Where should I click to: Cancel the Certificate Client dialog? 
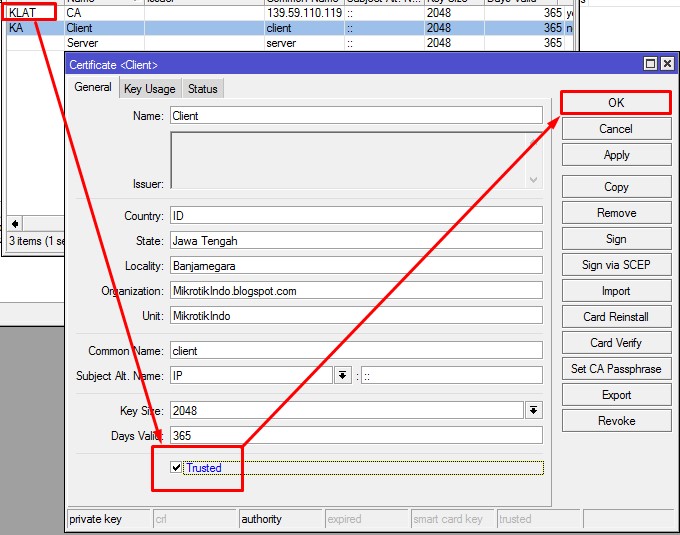(616, 129)
